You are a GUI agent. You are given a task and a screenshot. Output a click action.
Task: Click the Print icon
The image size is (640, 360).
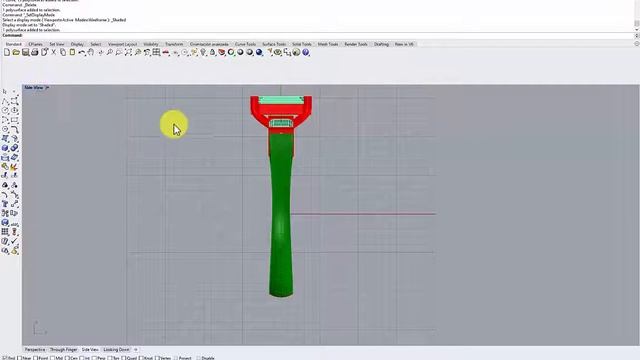tap(35, 52)
